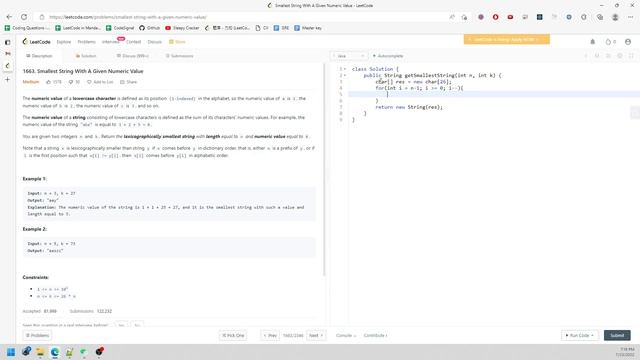Switch to the Solution tab
The width and height of the screenshot is (640, 360).
(86, 56)
